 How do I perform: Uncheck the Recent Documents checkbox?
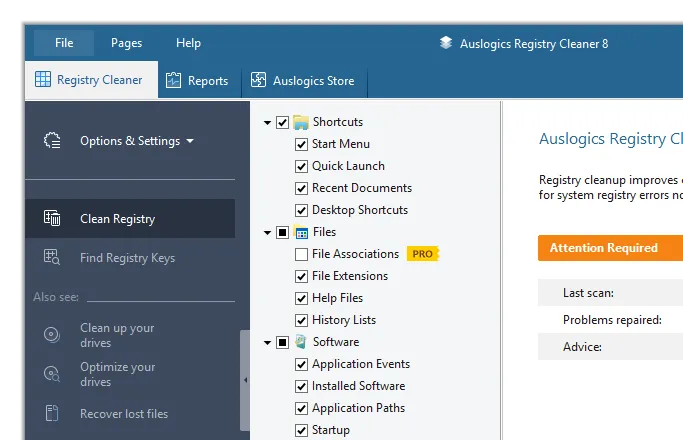click(x=301, y=188)
